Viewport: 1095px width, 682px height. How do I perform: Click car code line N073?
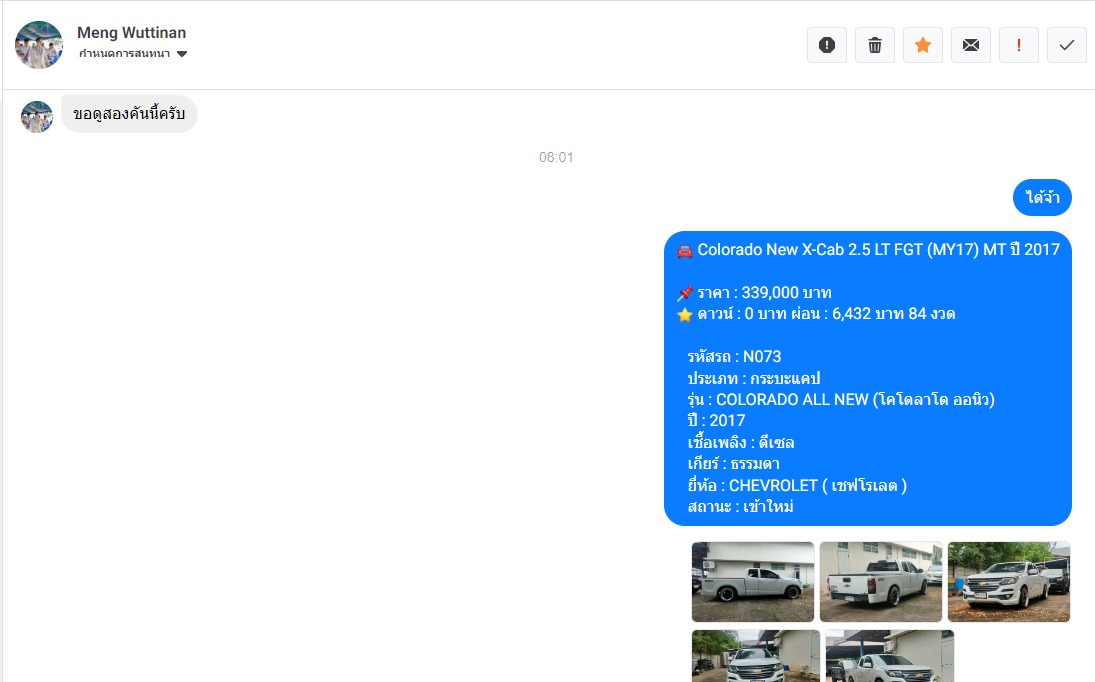tap(735, 357)
